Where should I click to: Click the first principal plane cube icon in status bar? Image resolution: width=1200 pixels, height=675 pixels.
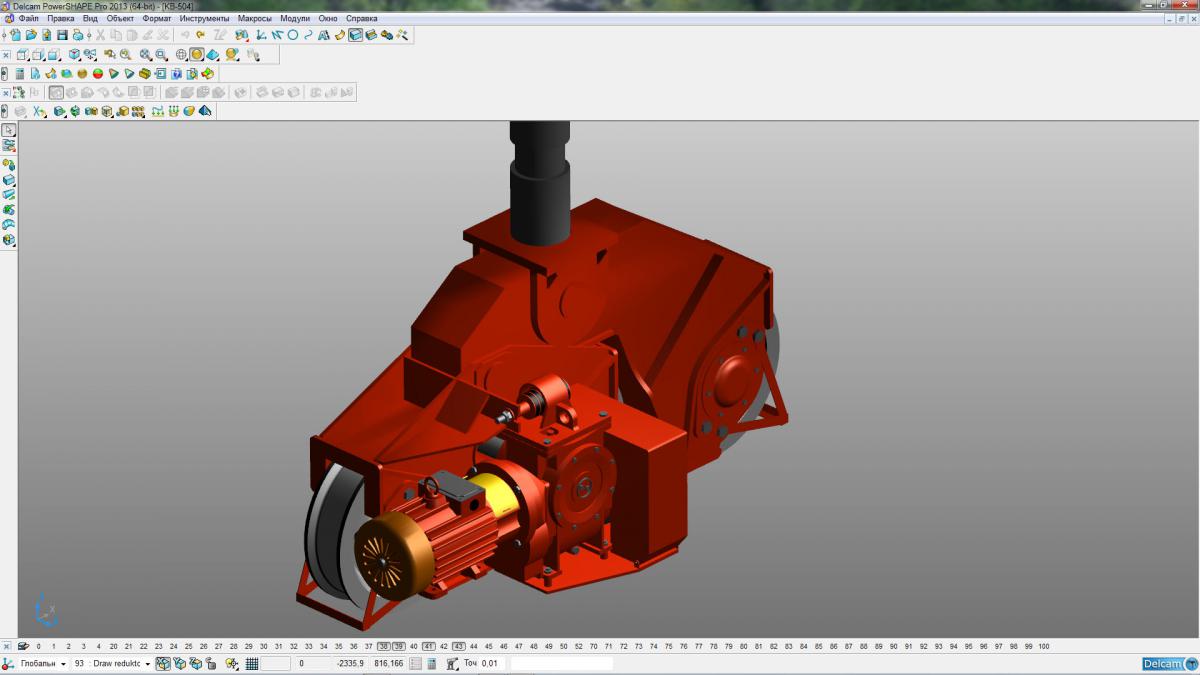point(163,664)
